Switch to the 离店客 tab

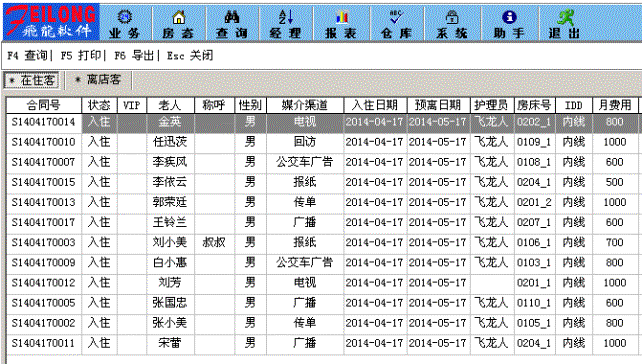click(98, 80)
